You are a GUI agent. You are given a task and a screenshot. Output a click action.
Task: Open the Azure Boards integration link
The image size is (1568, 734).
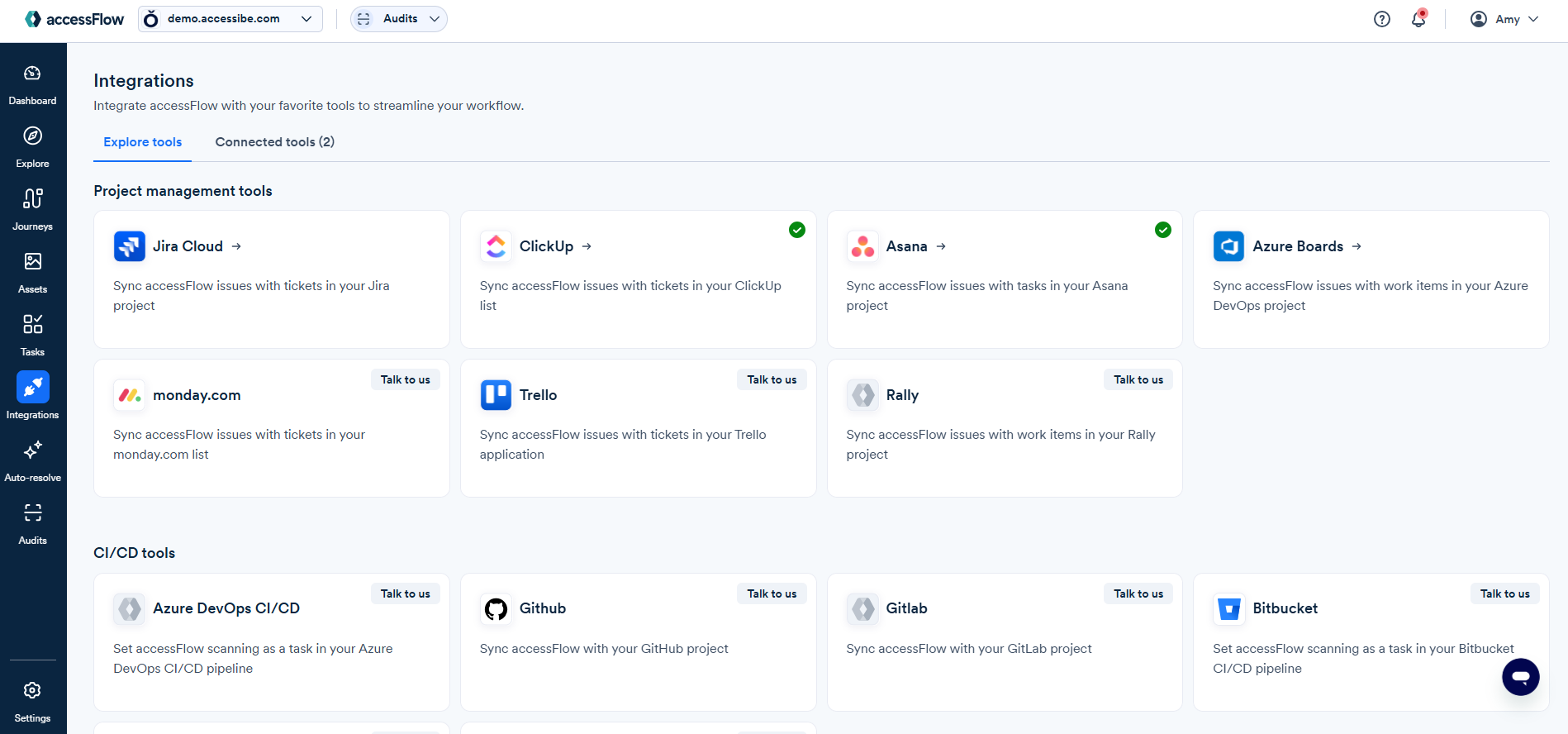pos(1307,246)
